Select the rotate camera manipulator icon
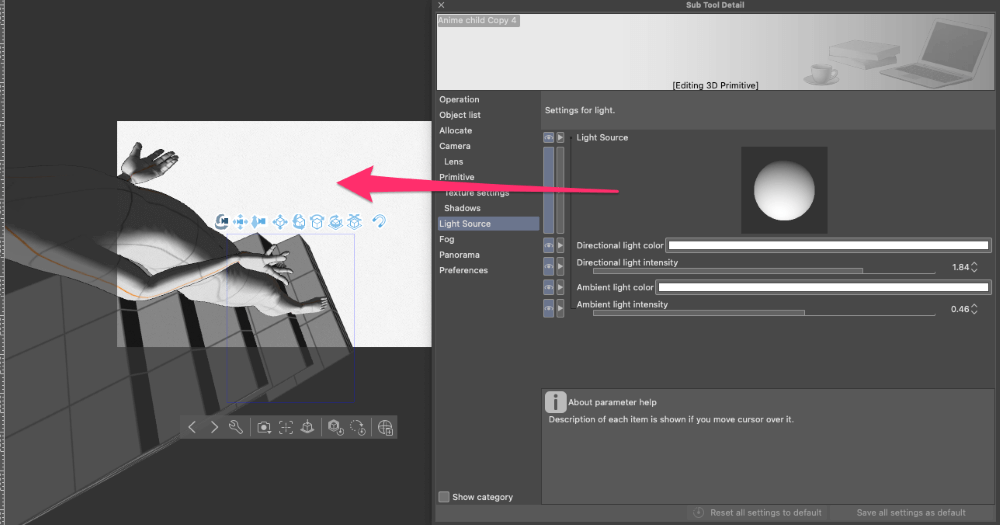This screenshot has height=525, width=1000. coord(221,221)
